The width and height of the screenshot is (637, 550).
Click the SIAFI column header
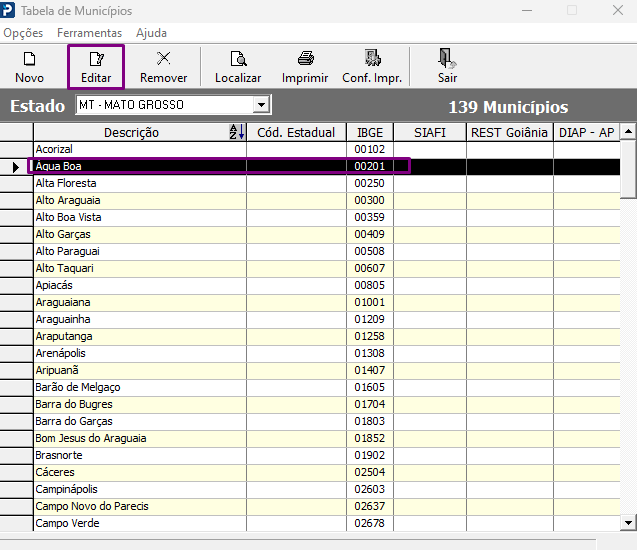[430, 132]
